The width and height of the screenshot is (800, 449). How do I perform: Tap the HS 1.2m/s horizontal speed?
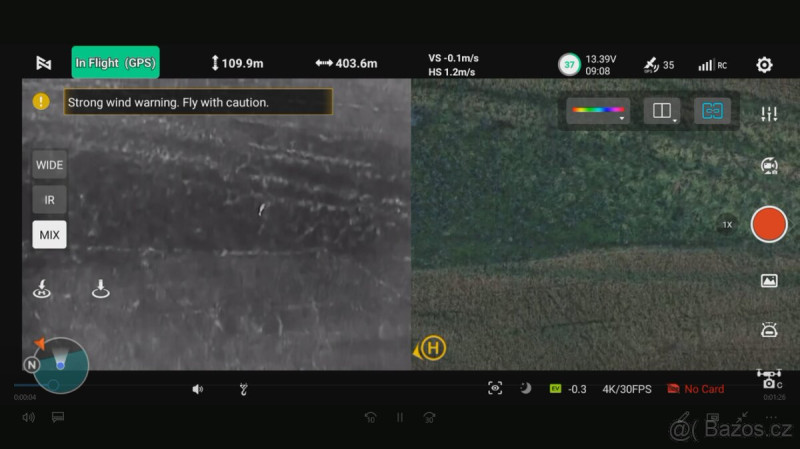(452, 72)
